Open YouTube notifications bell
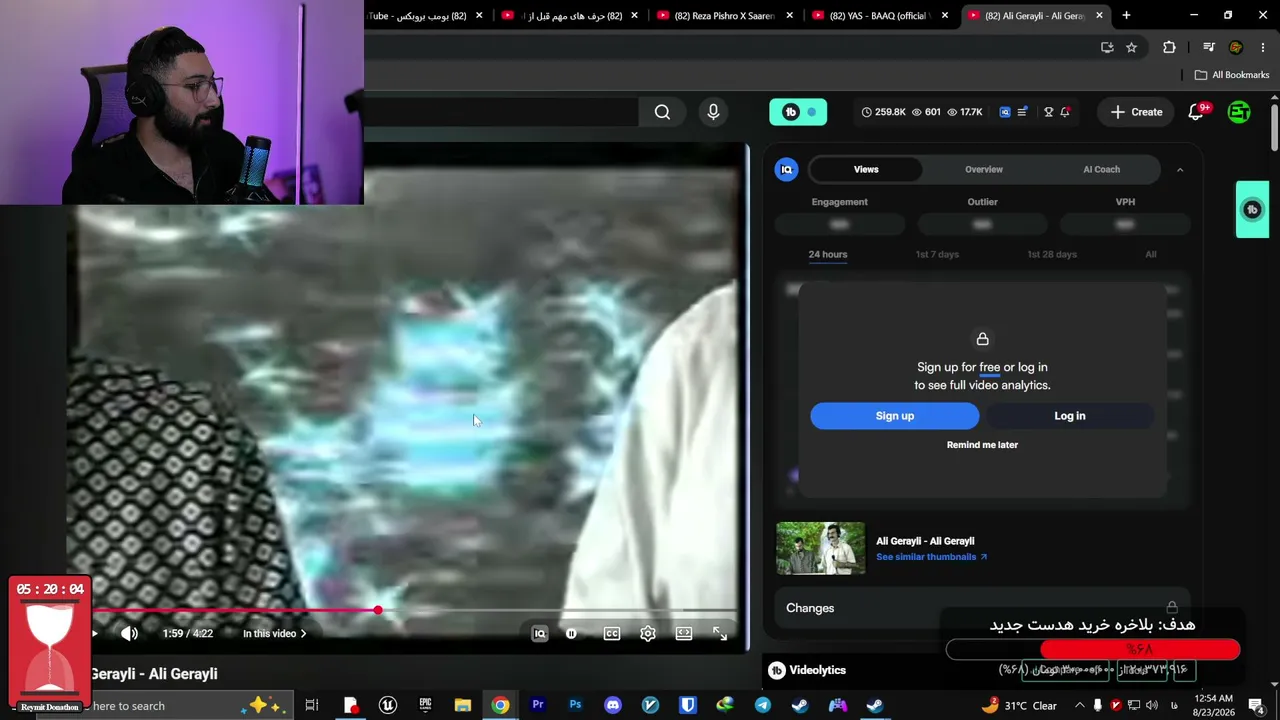 [1196, 112]
